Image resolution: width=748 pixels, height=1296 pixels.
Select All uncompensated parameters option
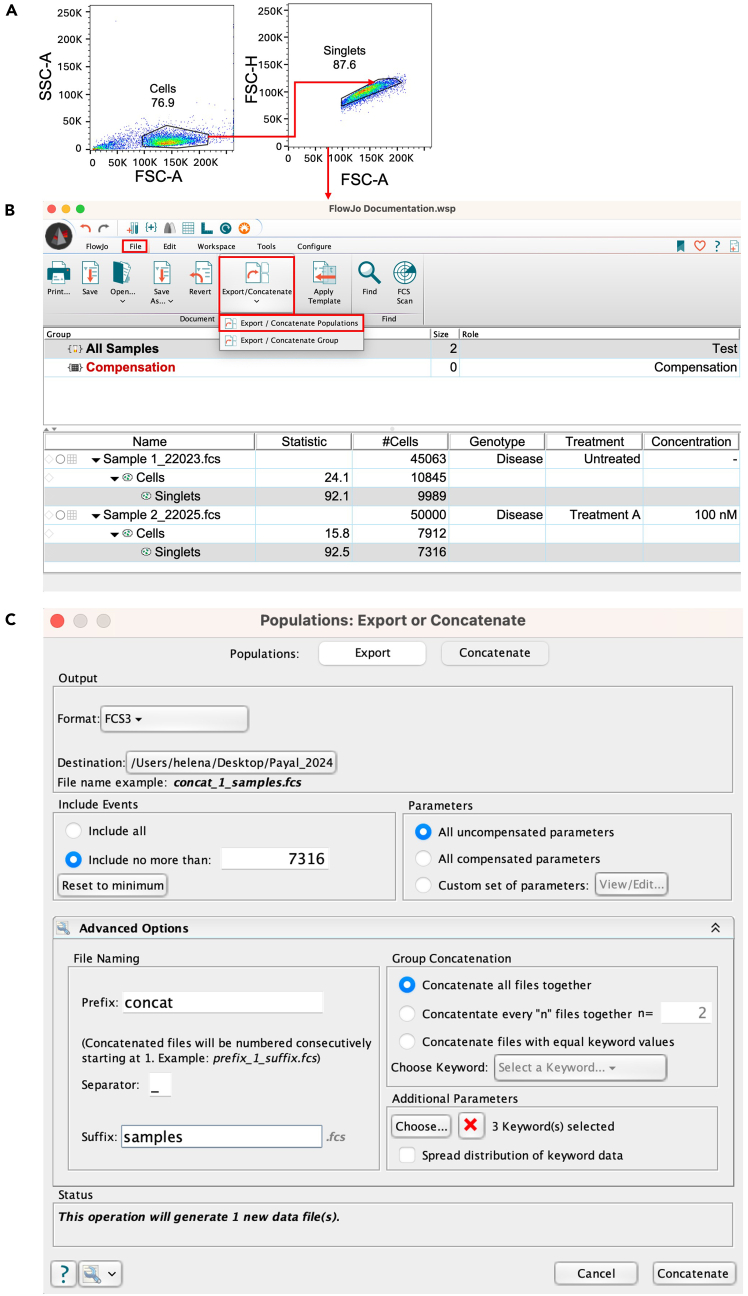[423, 831]
